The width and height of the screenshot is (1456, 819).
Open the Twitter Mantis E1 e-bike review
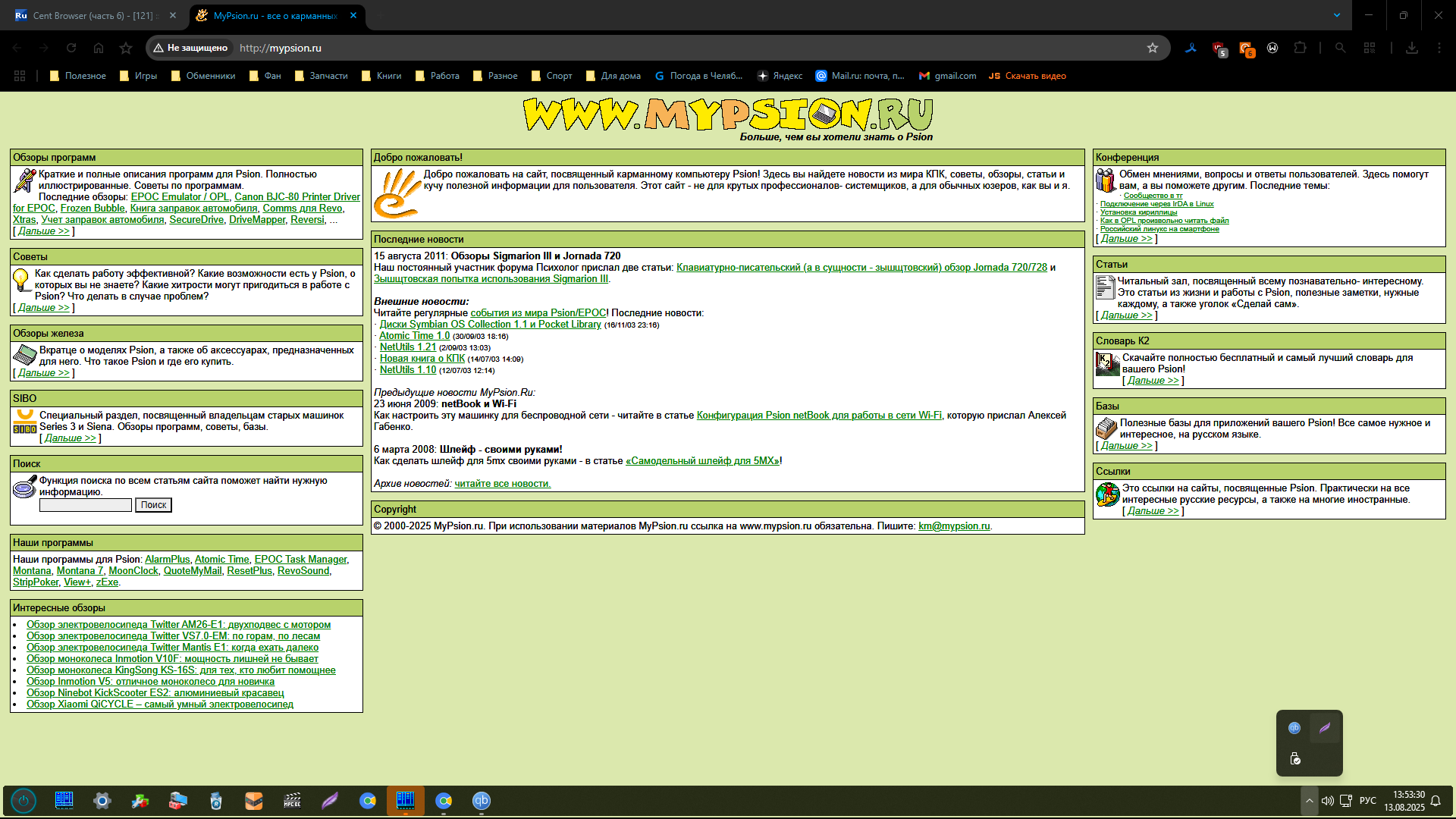tap(173, 648)
